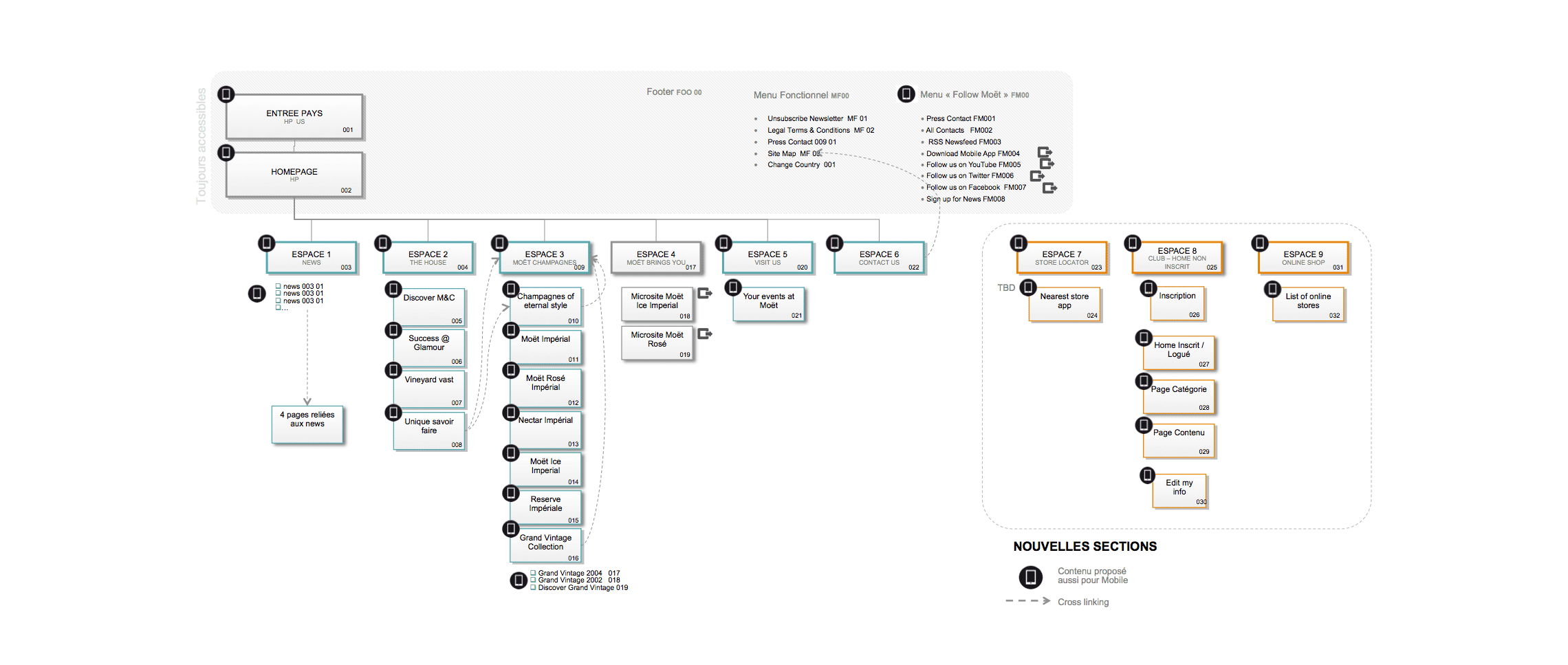Click the external link icon after Follow us on Twitter
Screen dimensions: 1568x665
[x=1037, y=176]
